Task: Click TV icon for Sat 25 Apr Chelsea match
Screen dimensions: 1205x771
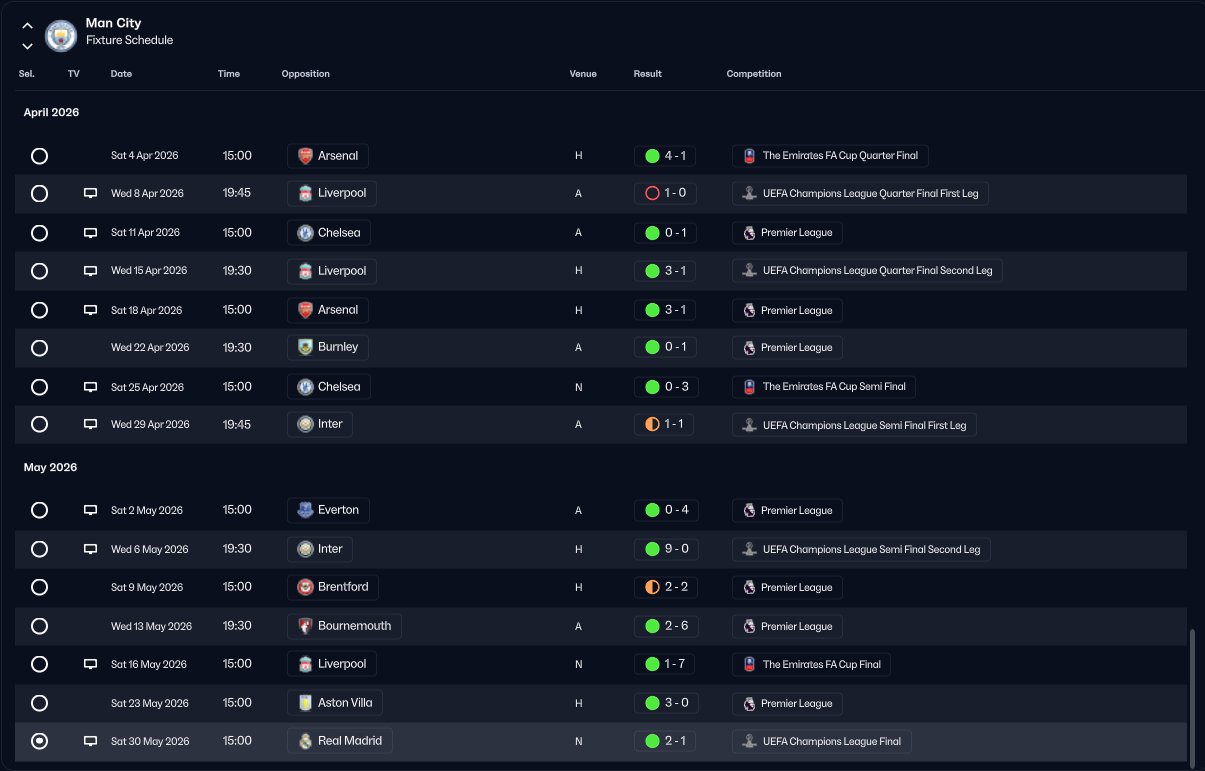Action: point(90,387)
